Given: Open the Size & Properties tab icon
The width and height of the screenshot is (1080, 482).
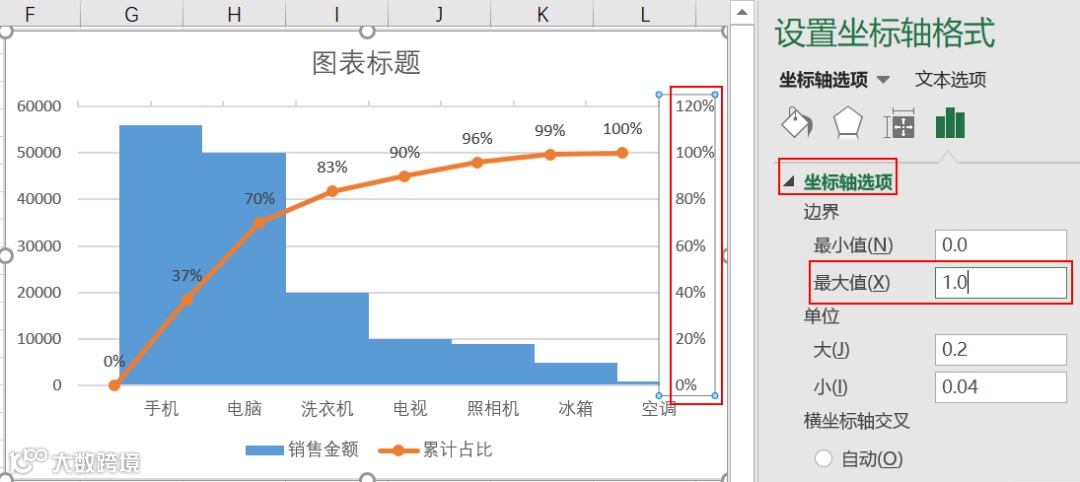Looking at the screenshot, I should point(899,124).
